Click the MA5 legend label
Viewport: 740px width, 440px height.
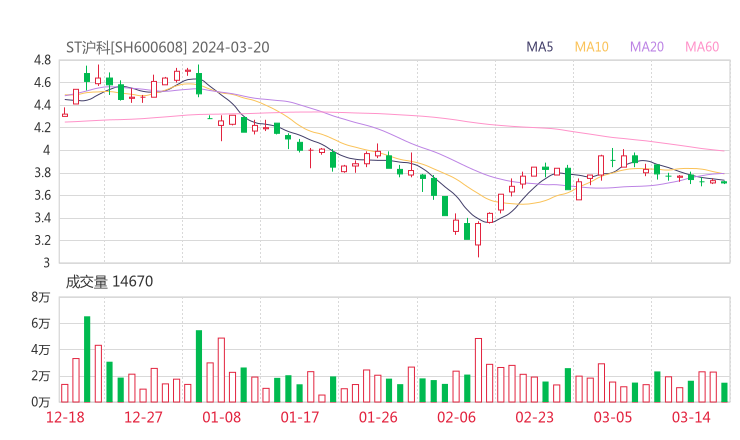pyautogui.click(x=539, y=47)
